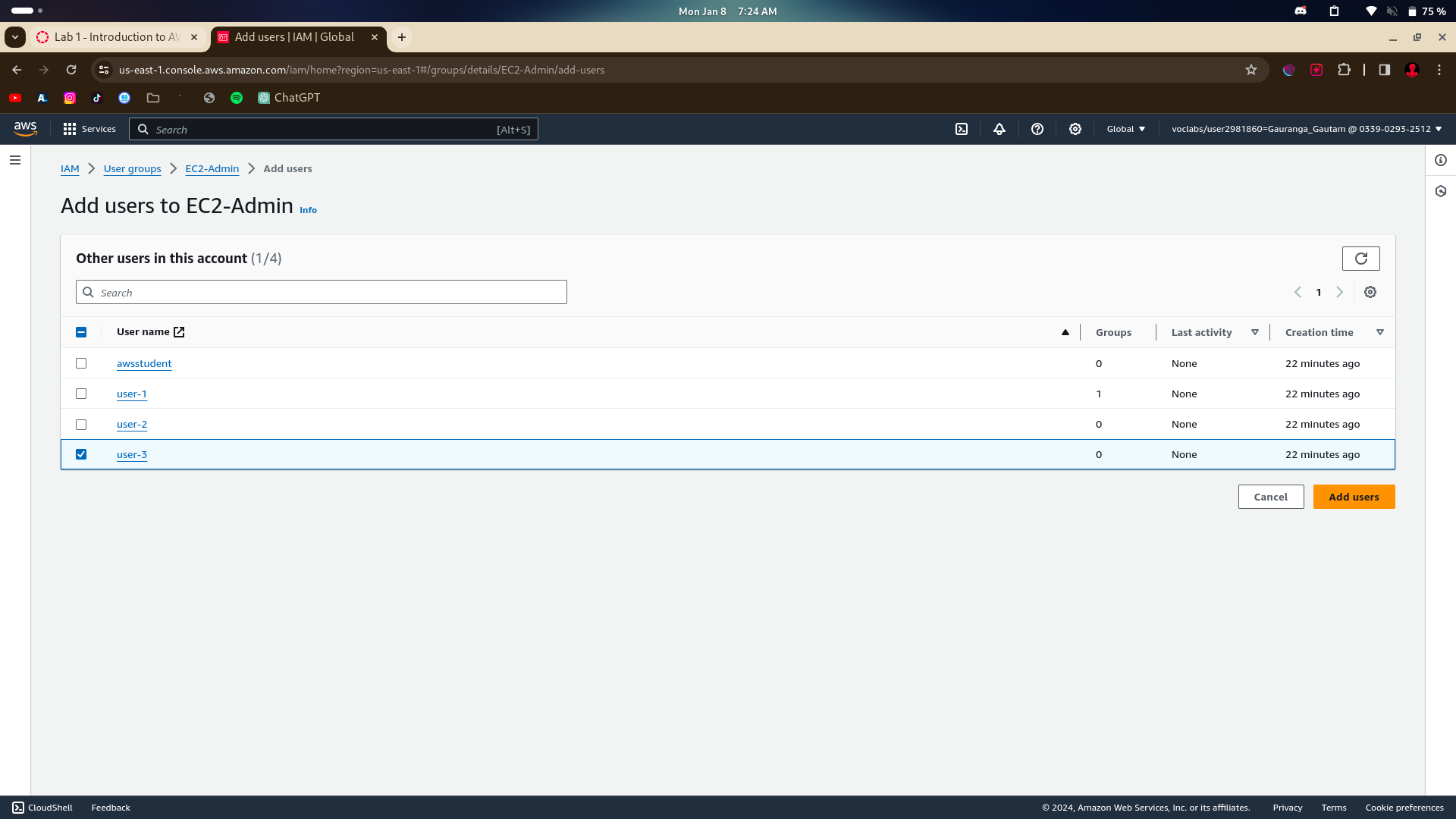Open the side info panel icon
1456x819 pixels.
(1441, 160)
